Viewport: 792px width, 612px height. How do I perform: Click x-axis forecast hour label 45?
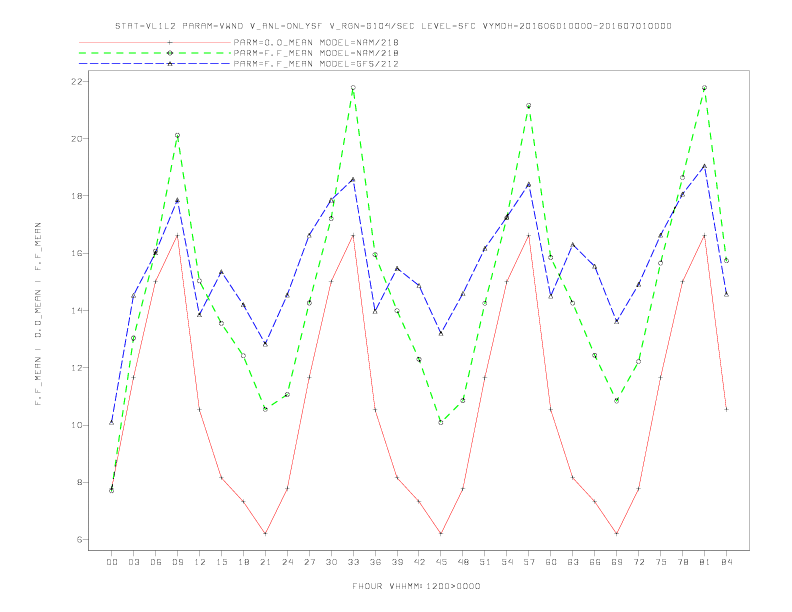click(x=441, y=562)
